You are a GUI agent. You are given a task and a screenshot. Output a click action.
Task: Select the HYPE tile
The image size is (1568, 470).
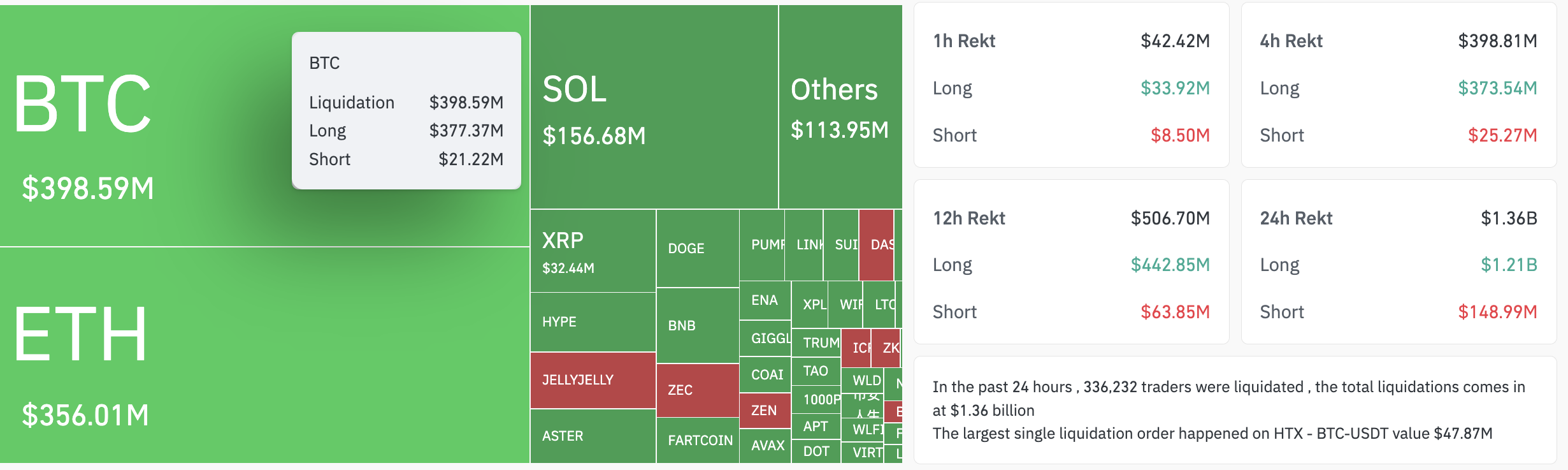point(593,322)
